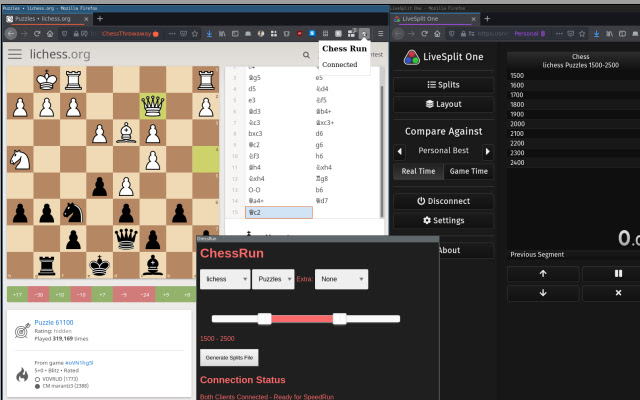This screenshot has width=640, height=400.
Task: Click the lower rating slider handle
Action: tap(264, 319)
